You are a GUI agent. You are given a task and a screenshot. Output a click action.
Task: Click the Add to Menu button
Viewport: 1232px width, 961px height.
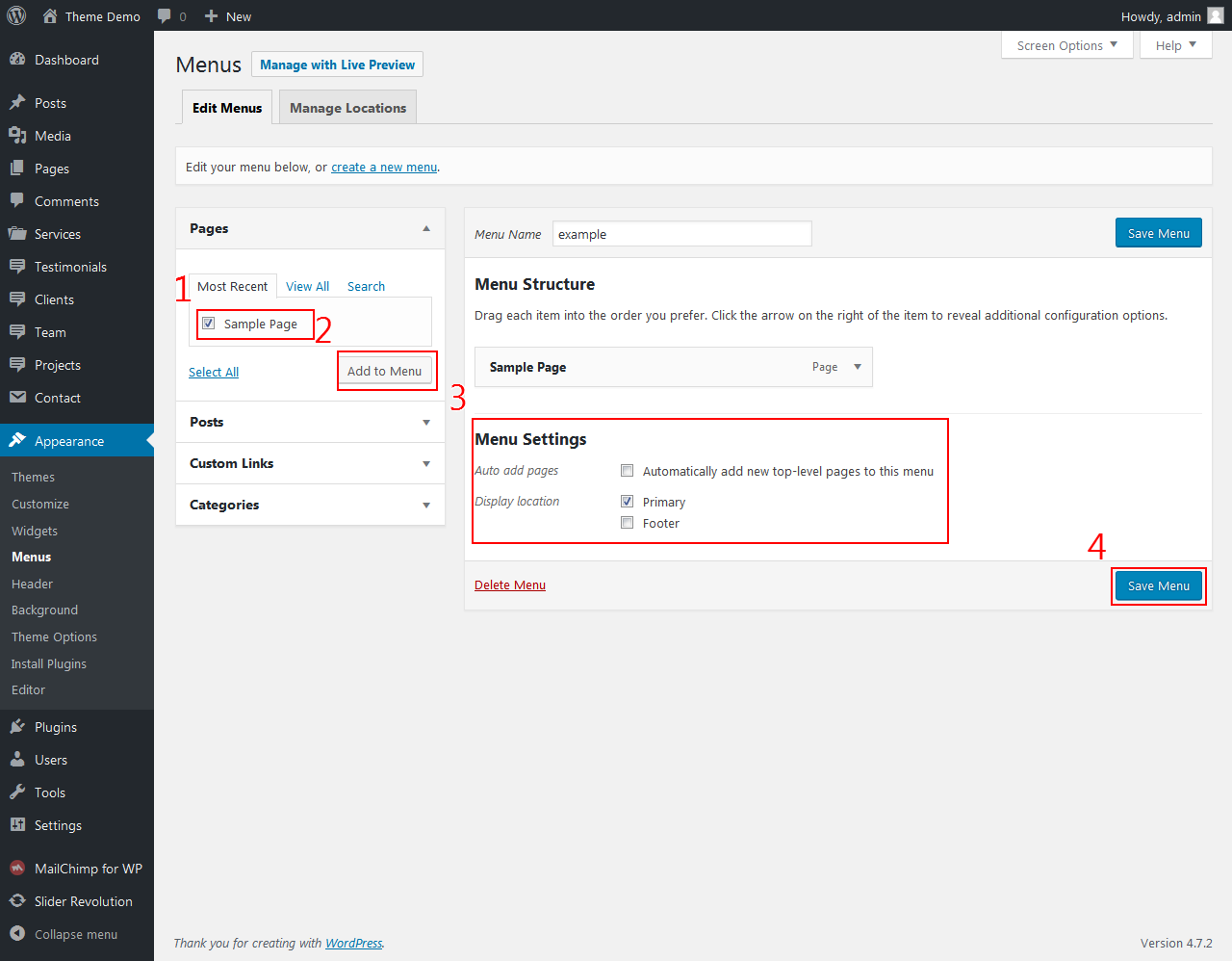[384, 371]
